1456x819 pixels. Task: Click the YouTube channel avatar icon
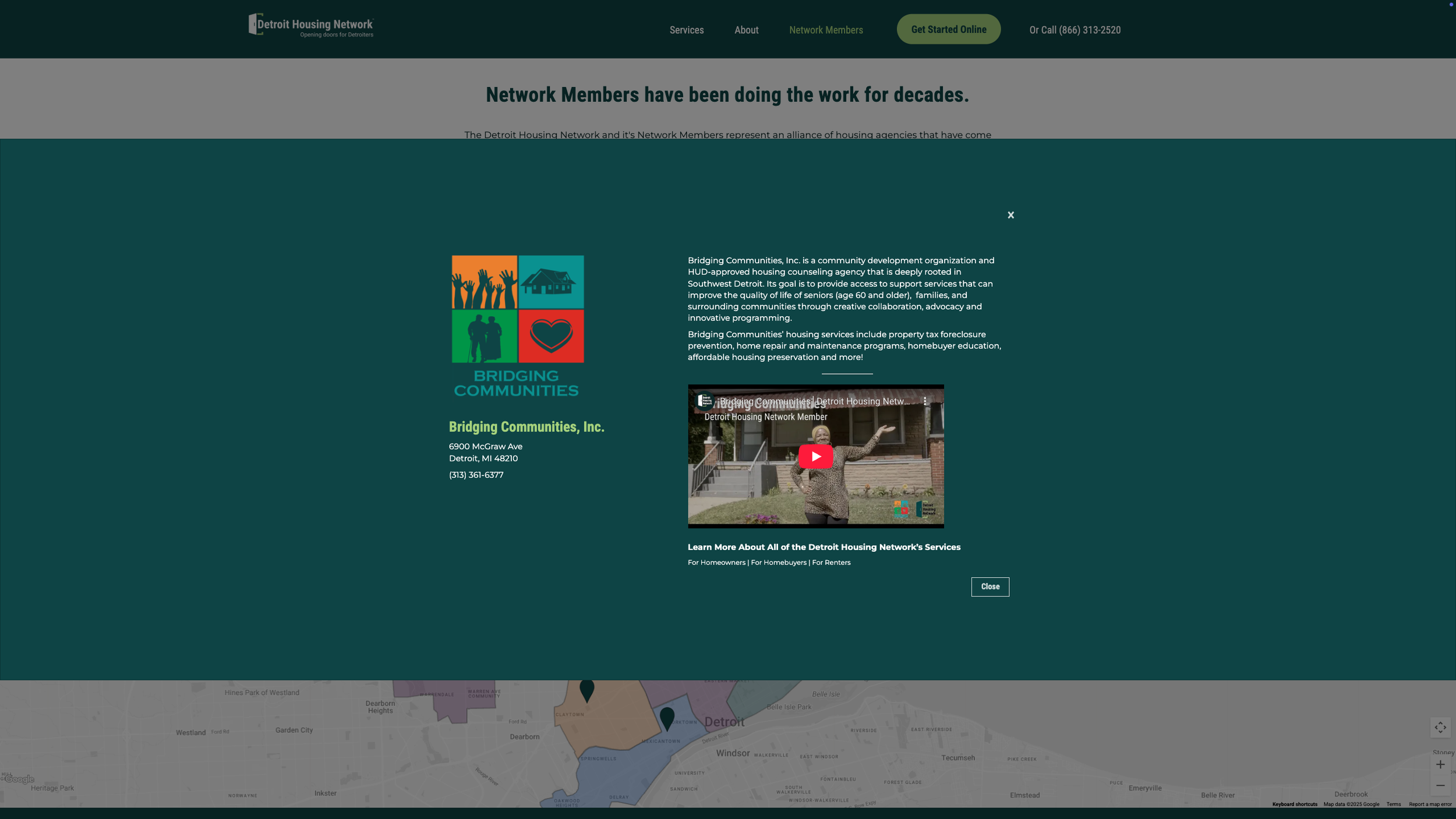[705, 401]
